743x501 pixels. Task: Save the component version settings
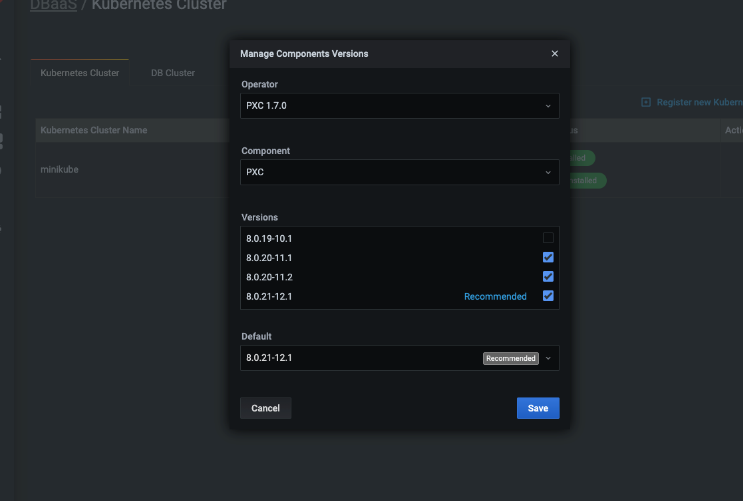pyautogui.click(x=538, y=408)
